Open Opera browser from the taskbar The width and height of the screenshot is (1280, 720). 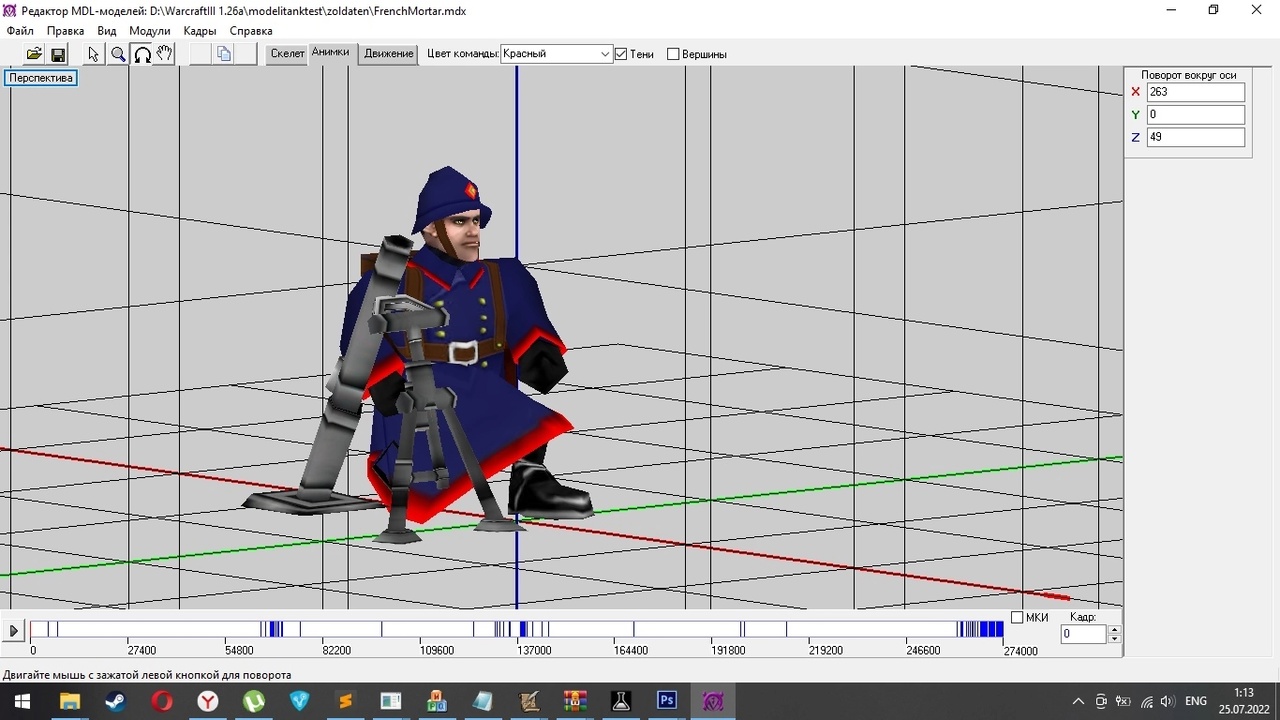click(x=161, y=701)
